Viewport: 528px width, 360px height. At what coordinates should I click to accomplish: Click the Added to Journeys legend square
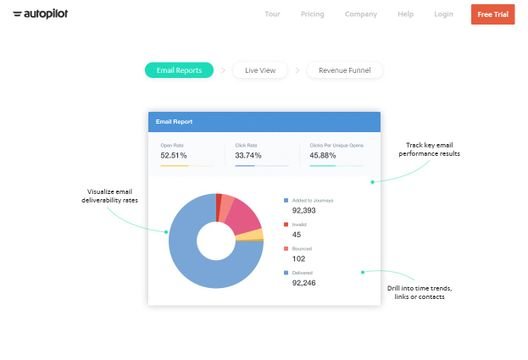coord(286,200)
